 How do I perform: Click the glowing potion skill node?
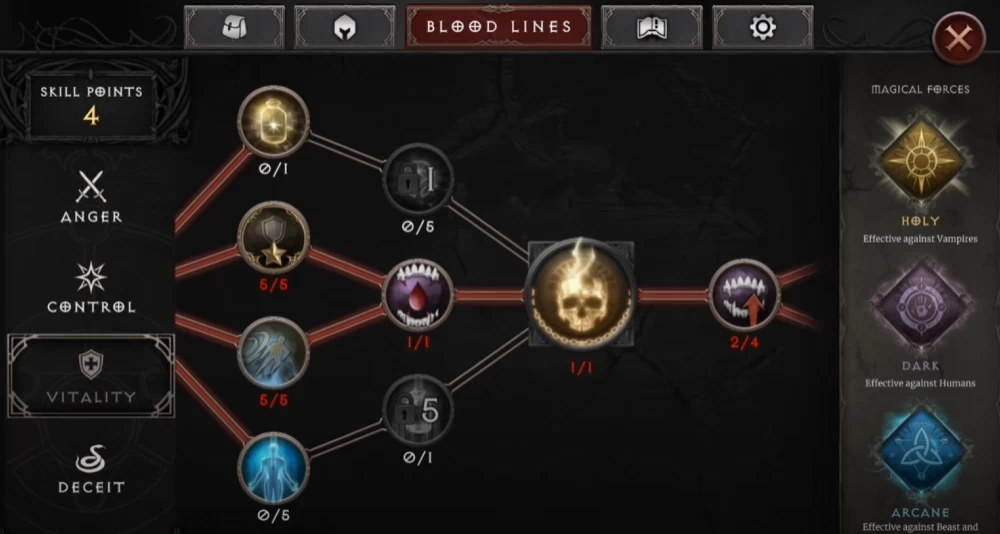pos(274,121)
